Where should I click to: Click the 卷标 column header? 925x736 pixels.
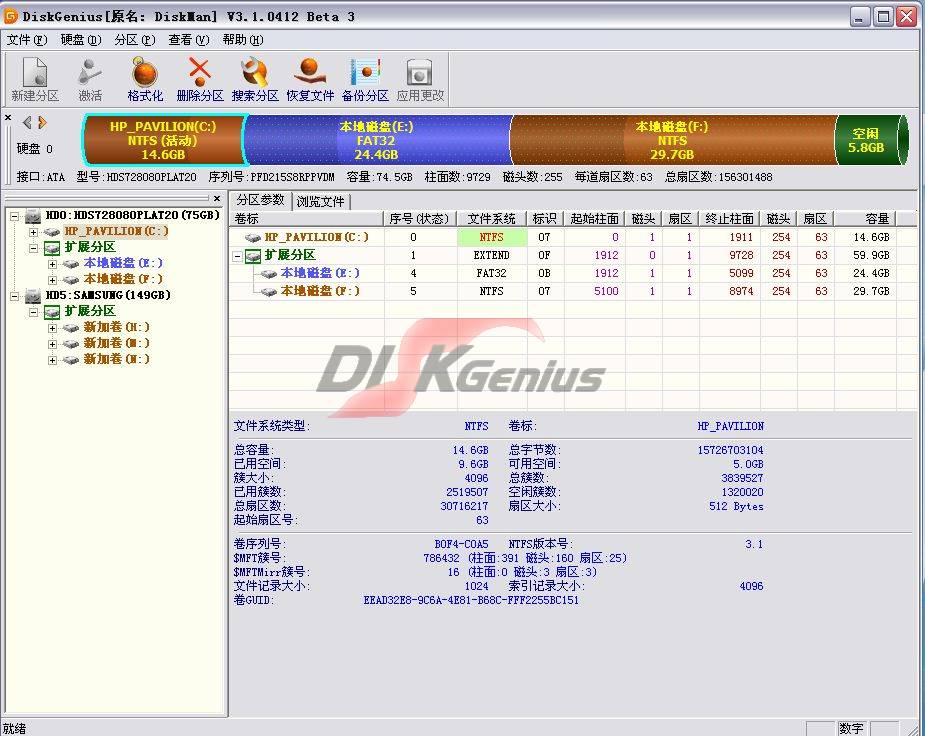pos(307,219)
